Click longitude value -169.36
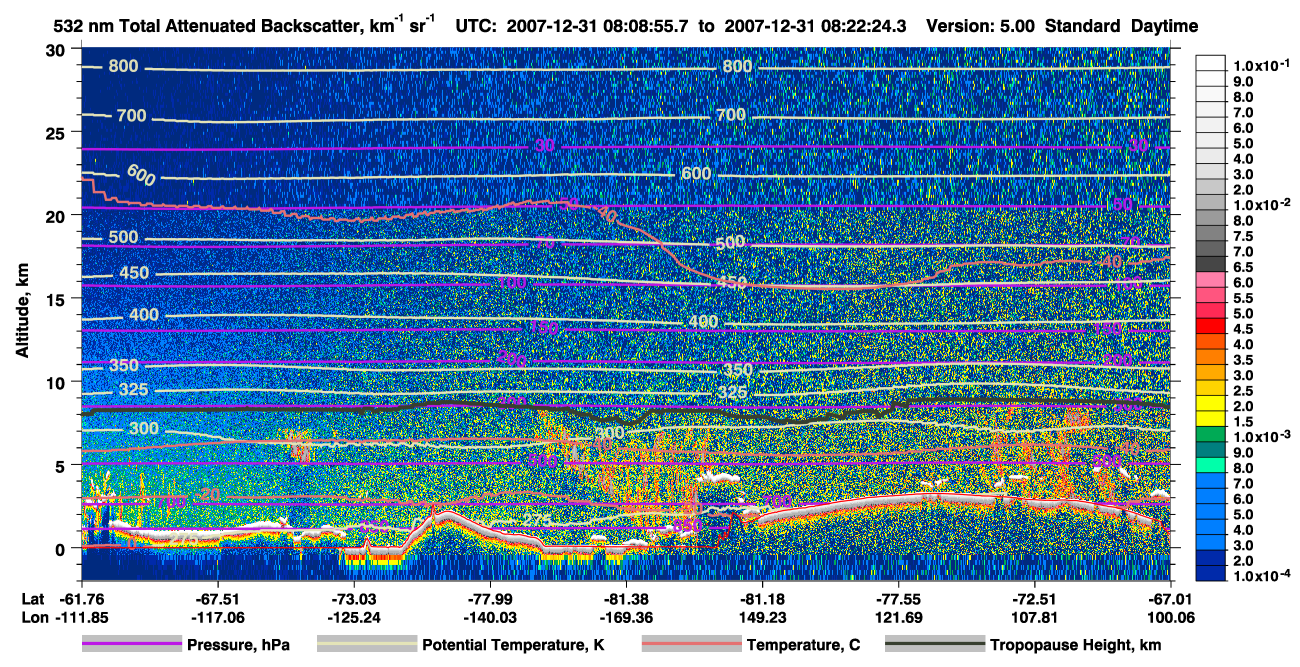This screenshot has height=667, width=1300. (625, 617)
